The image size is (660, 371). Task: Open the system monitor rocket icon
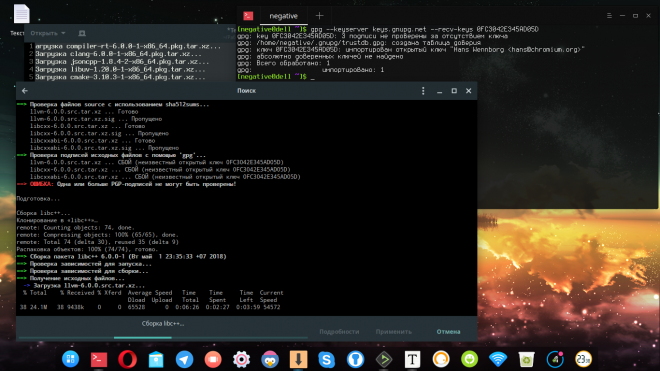[555, 359]
